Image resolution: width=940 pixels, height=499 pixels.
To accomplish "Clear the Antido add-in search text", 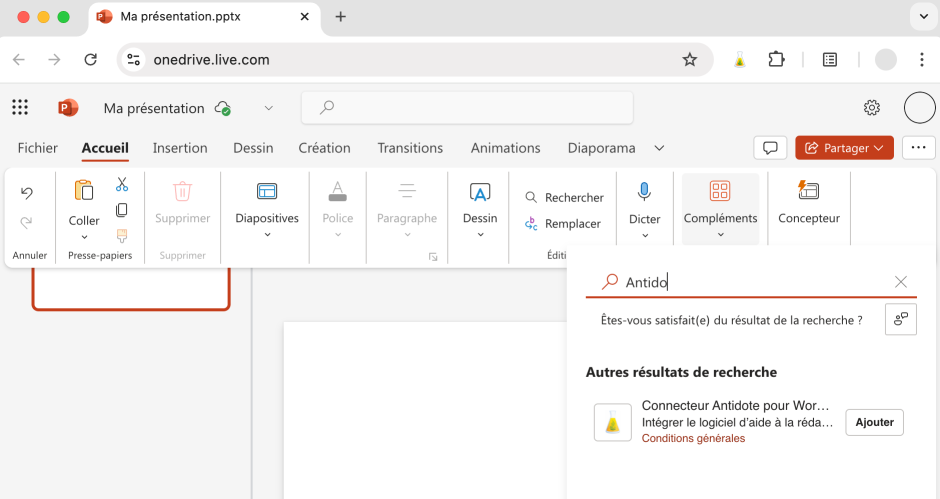I will pyautogui.click(x=900, y=282).
